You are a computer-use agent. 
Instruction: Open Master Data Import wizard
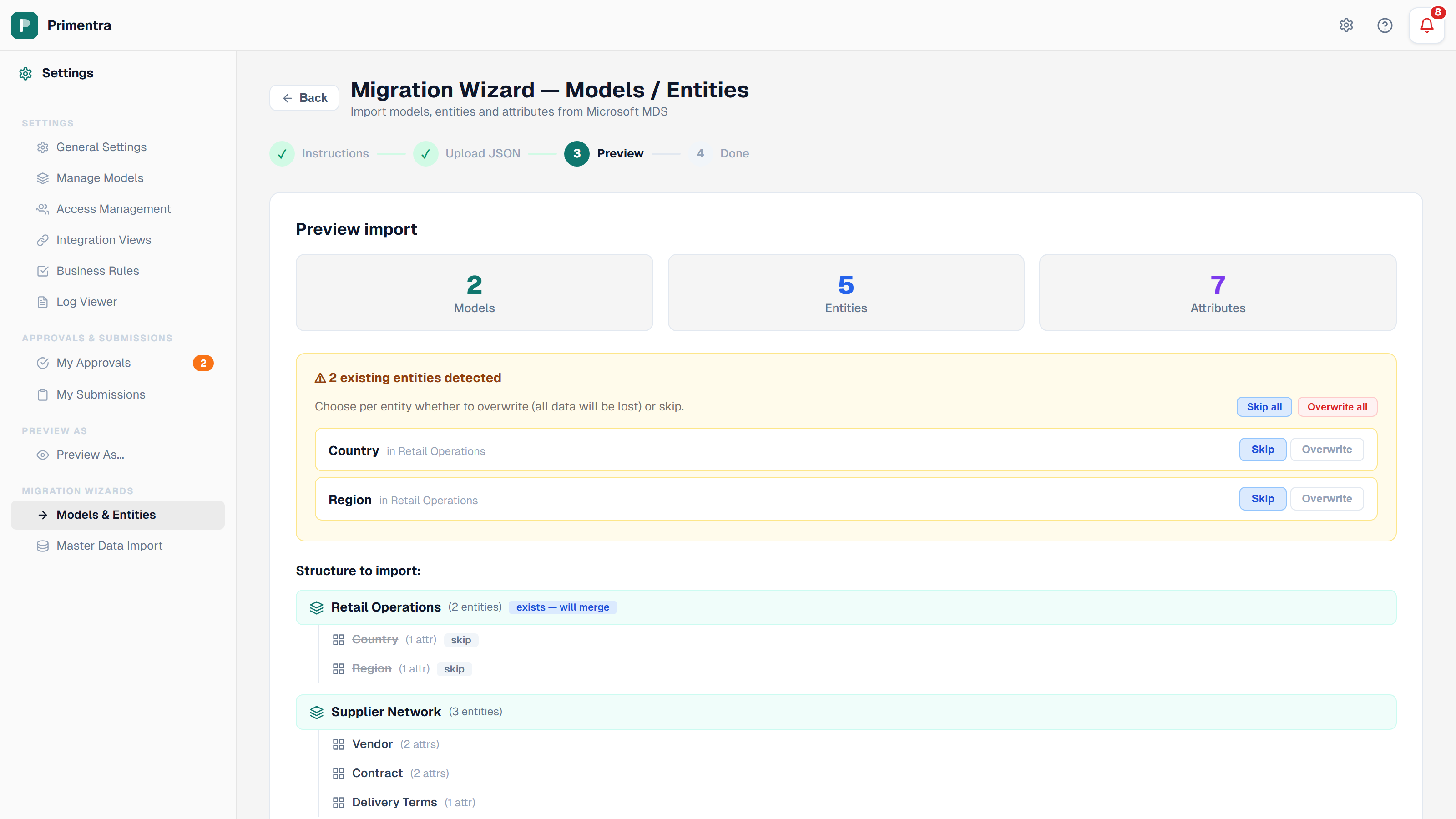click(117, 546)
